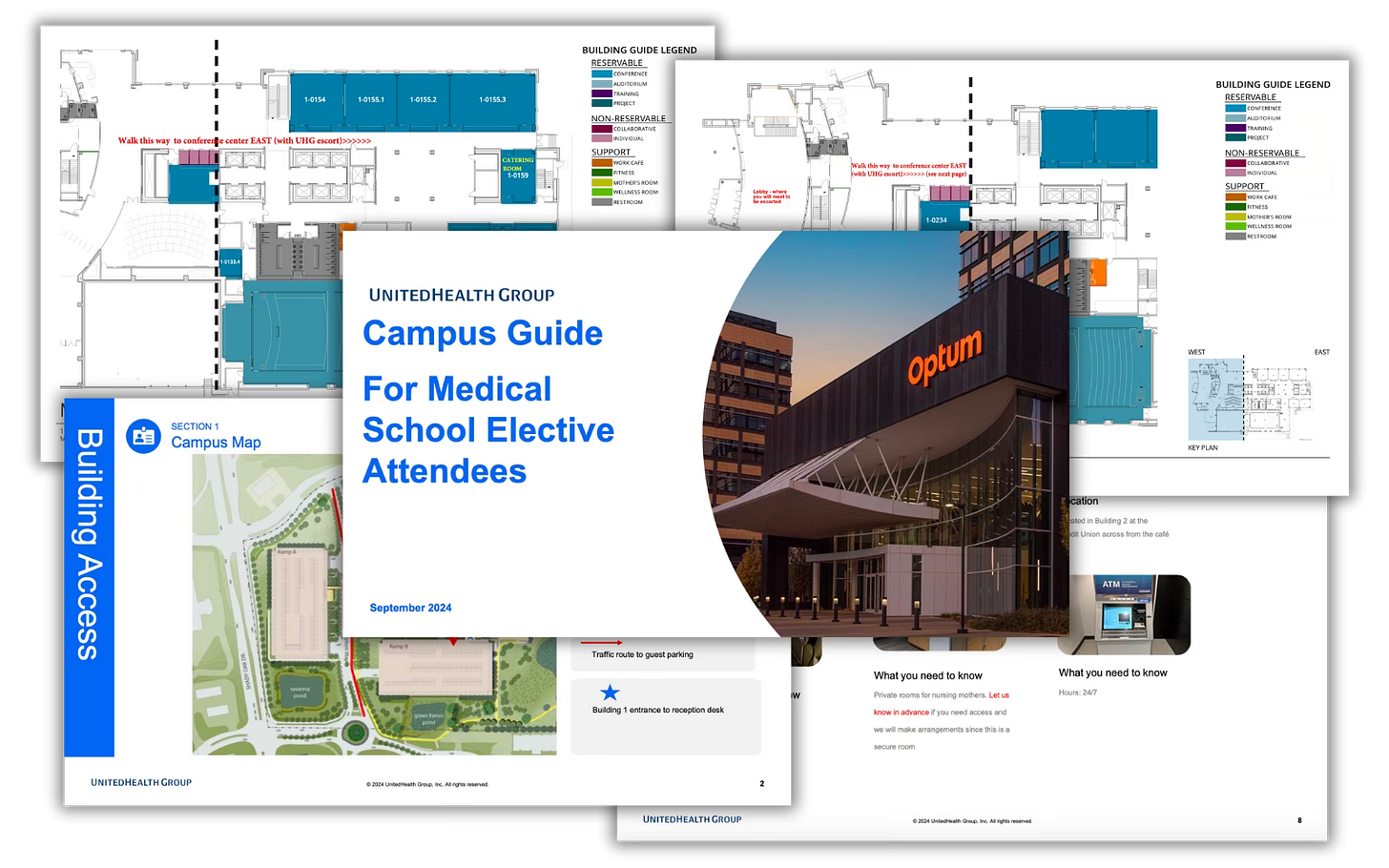Click the Work Cafe color swatch in left legend
1389x868 pixels.
coord(601,163)
